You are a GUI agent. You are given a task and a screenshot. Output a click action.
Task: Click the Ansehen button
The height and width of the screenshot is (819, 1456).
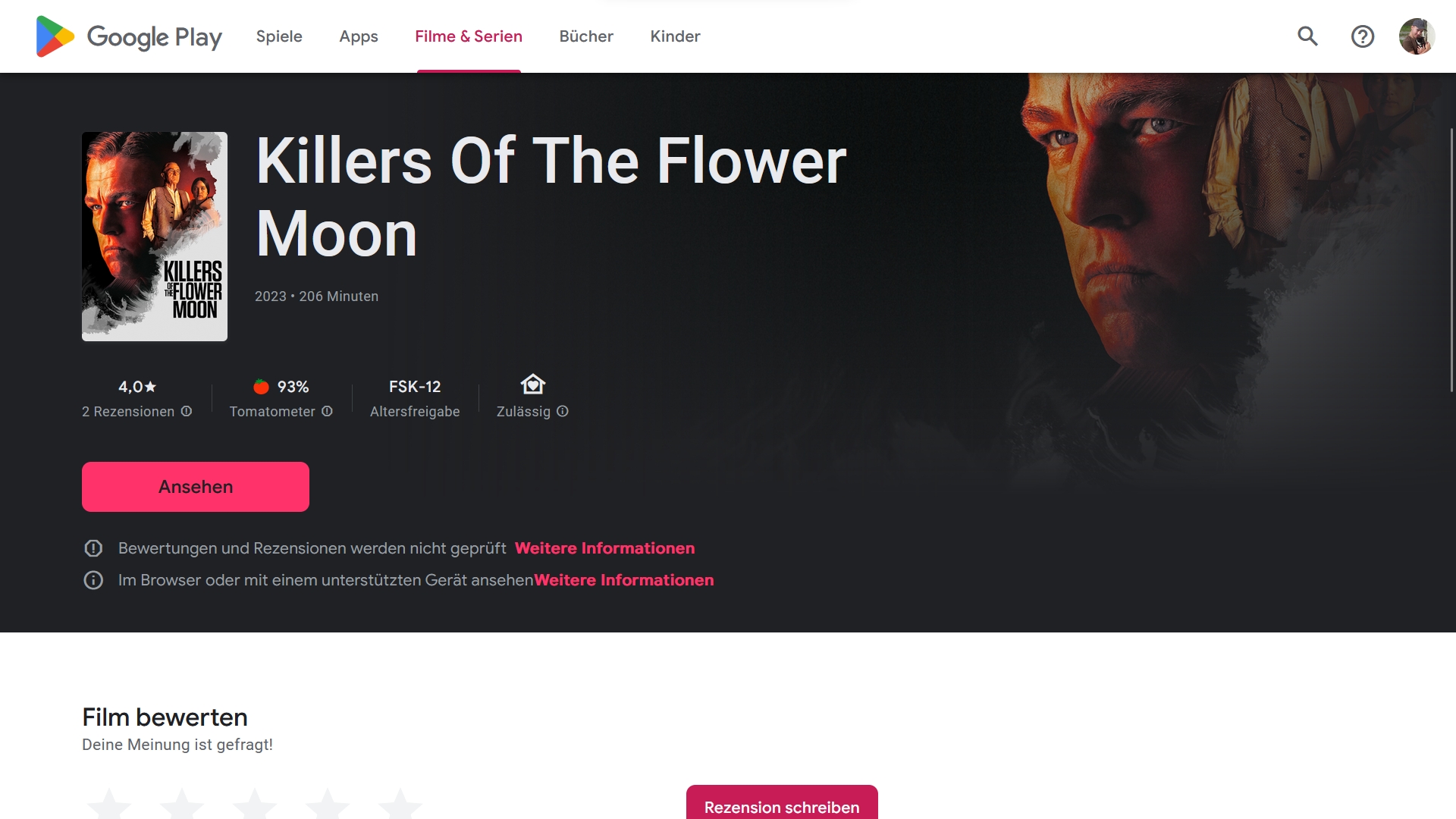196,487
